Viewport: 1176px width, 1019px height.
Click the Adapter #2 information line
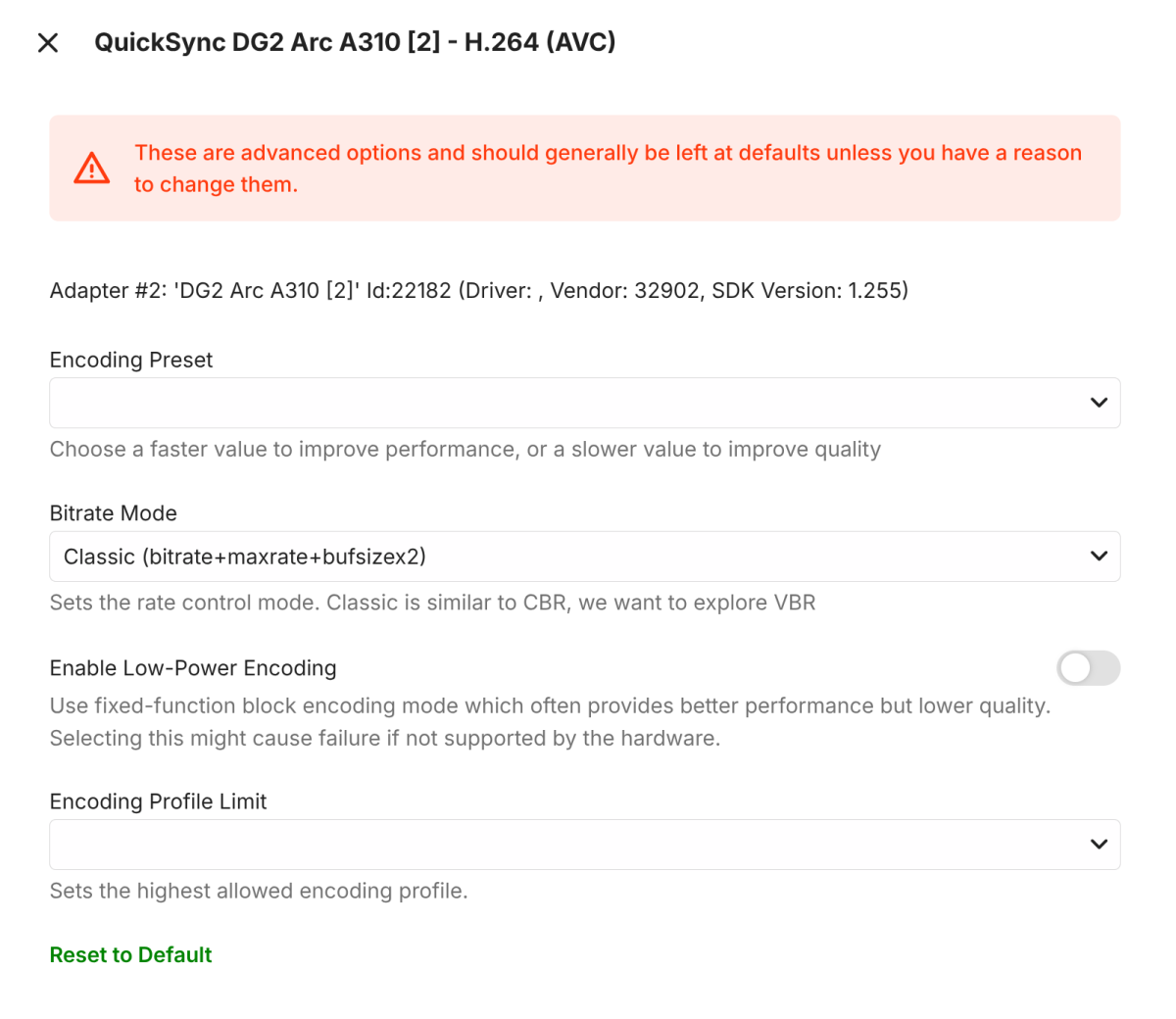coord(479,290)
